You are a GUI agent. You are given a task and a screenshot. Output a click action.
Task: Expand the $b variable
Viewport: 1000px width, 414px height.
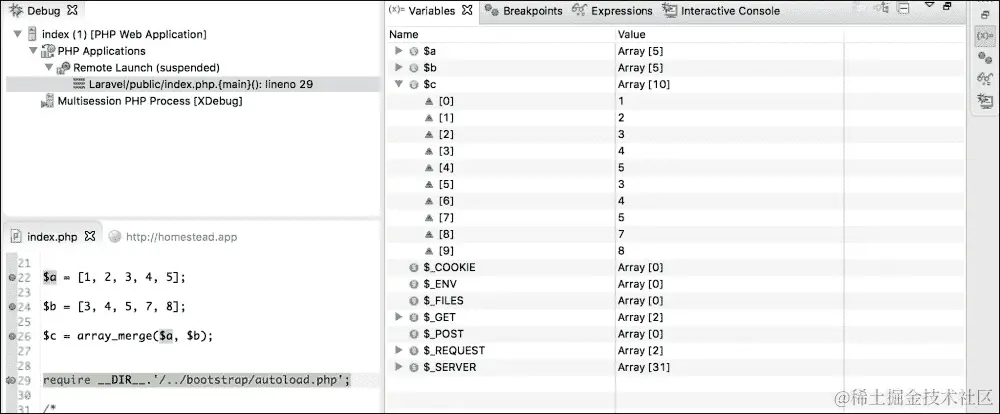399,67
